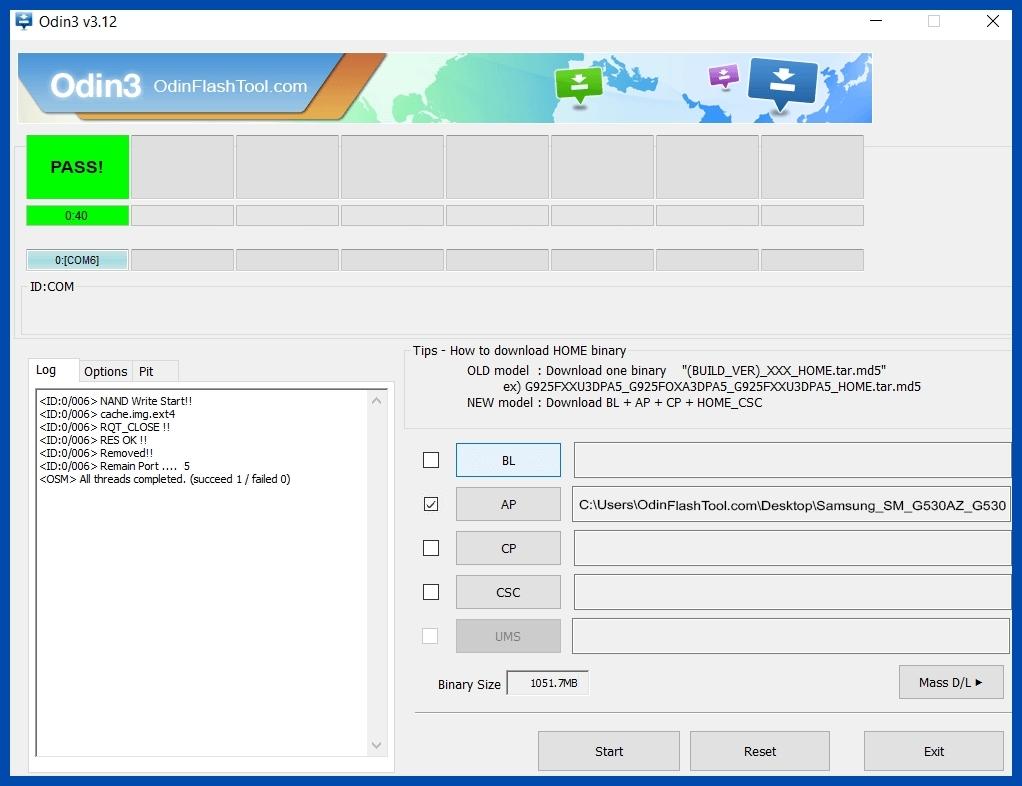
Task: Click log line 'cache.img.ext4'
Action: 108,414
